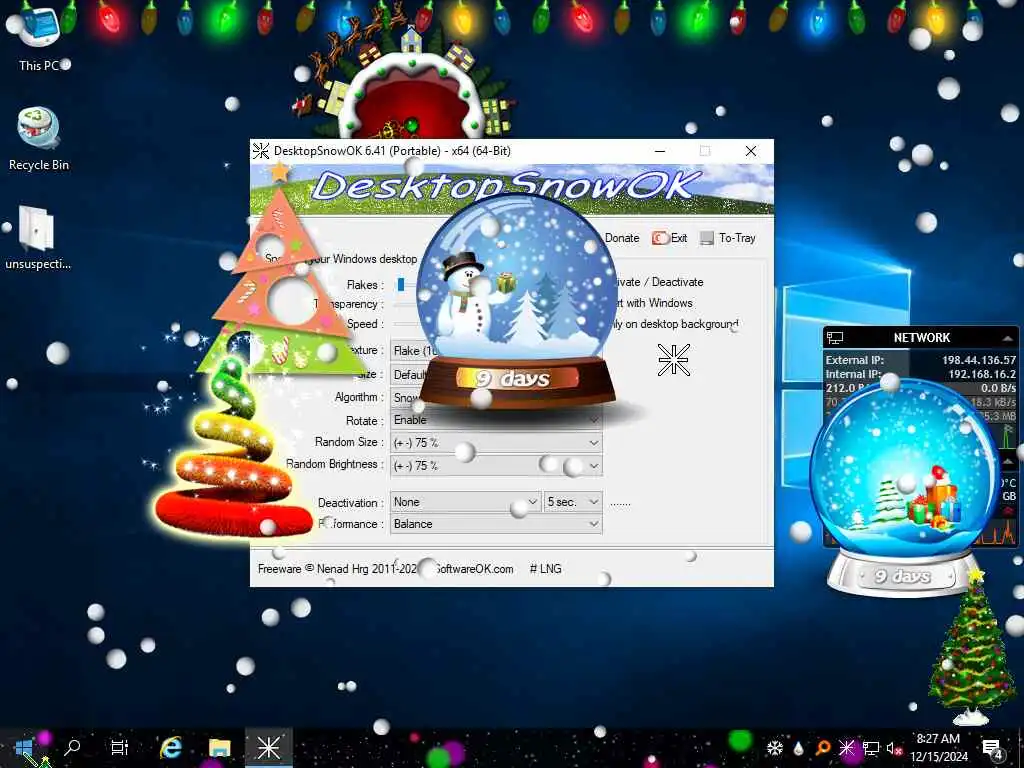The height and width of the screenshot is (768, 1024).
Task: Click DesktopSnowOK title bar app icon
Action: tap(261, 151)
